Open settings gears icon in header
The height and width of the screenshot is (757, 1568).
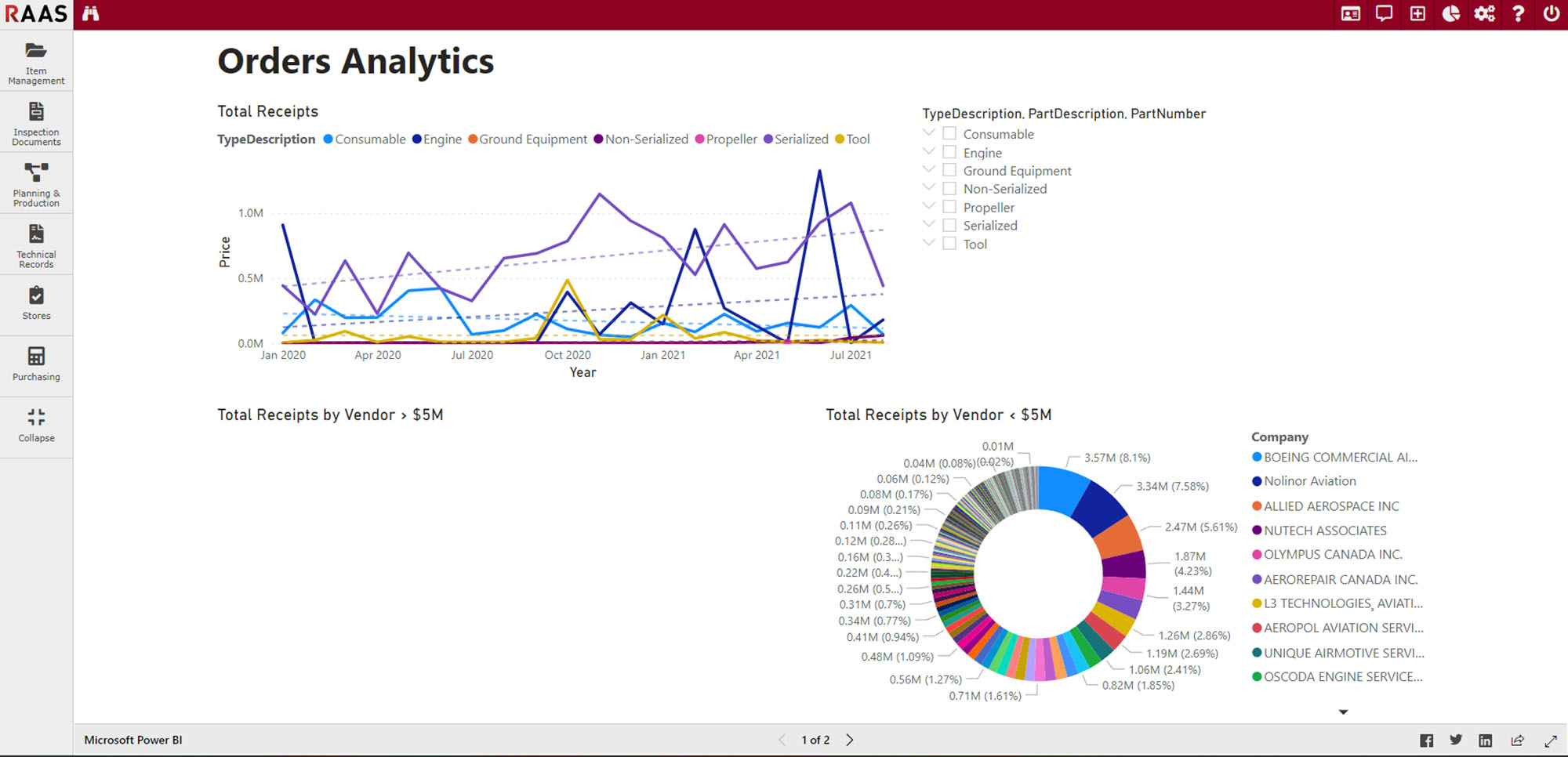pyautogui.click(x=1484, y=13)
